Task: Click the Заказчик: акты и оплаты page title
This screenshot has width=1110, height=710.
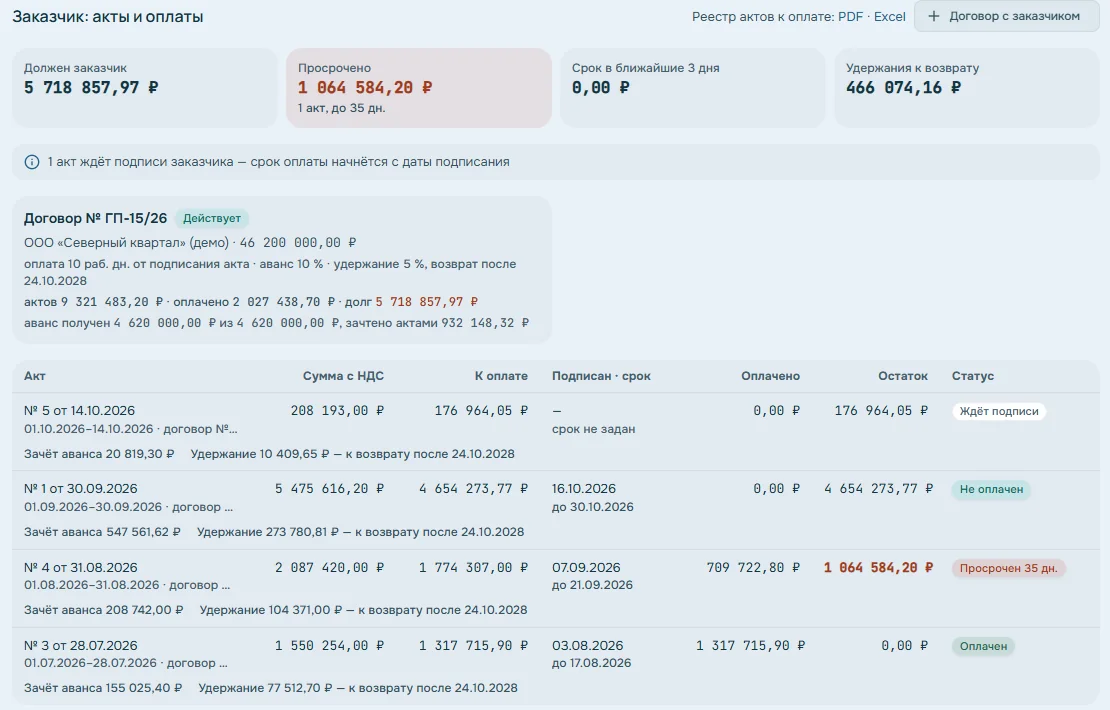Action: [x=108, y=16]
